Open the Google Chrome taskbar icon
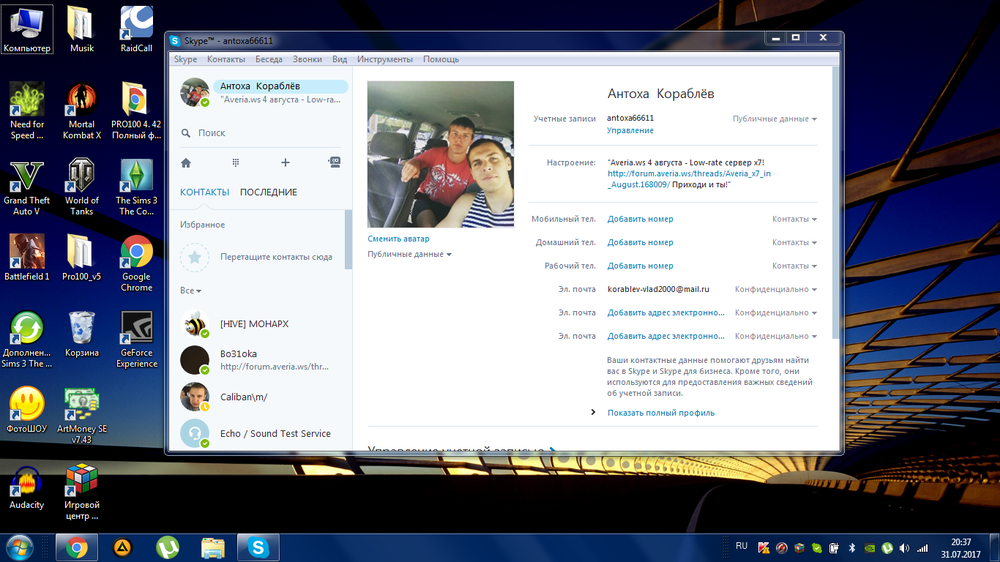 click(77, 547)
